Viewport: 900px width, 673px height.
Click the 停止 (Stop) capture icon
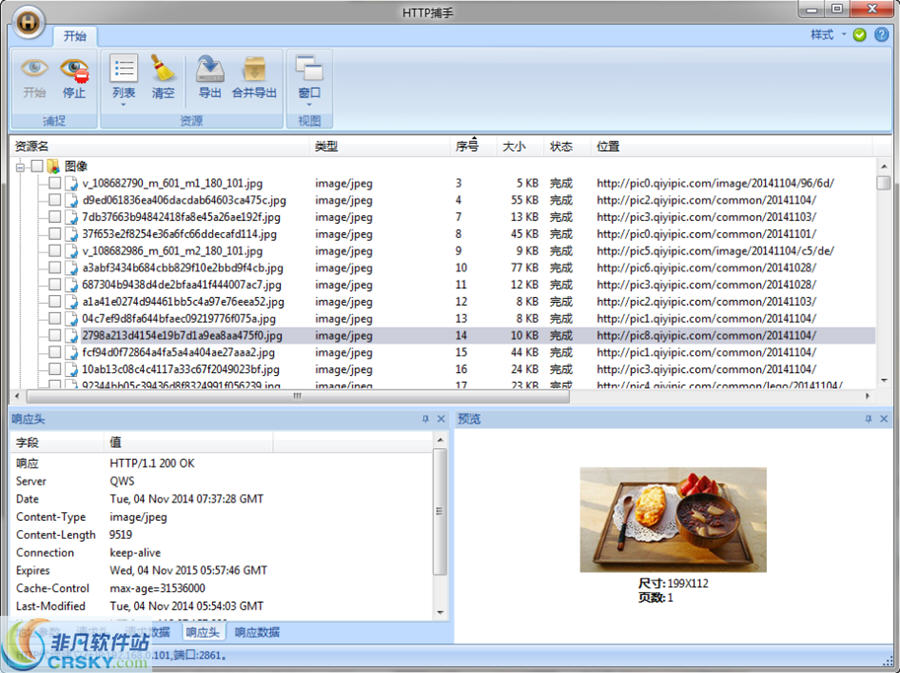[76, 78]
